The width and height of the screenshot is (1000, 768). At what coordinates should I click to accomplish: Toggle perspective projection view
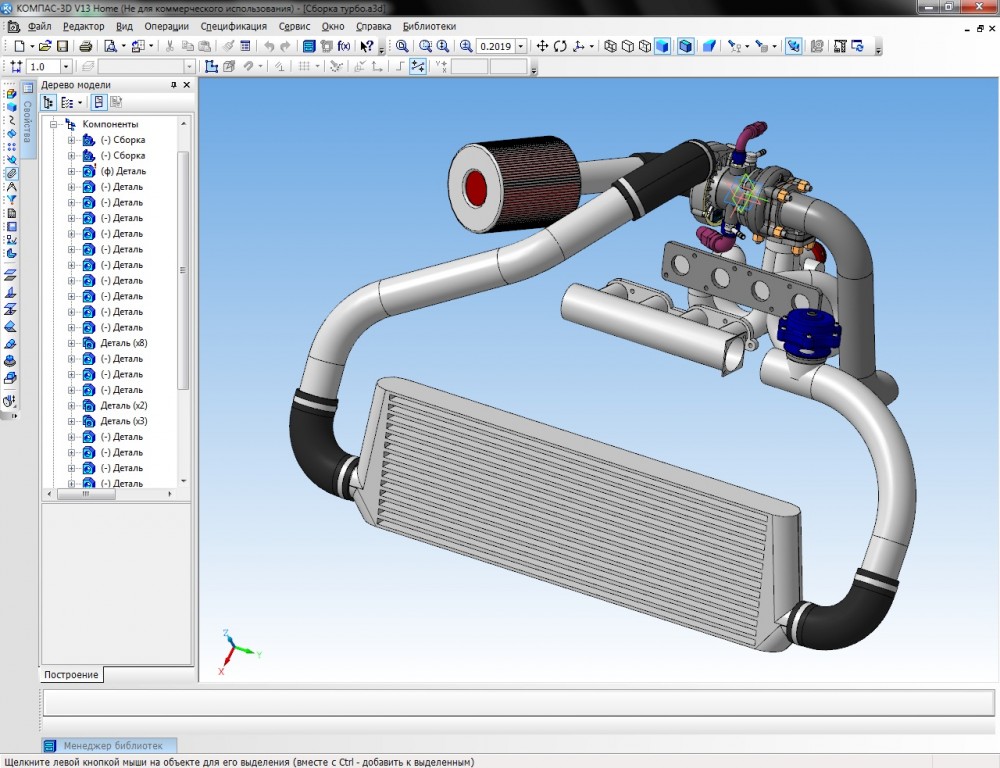click(x=709, y=46)
